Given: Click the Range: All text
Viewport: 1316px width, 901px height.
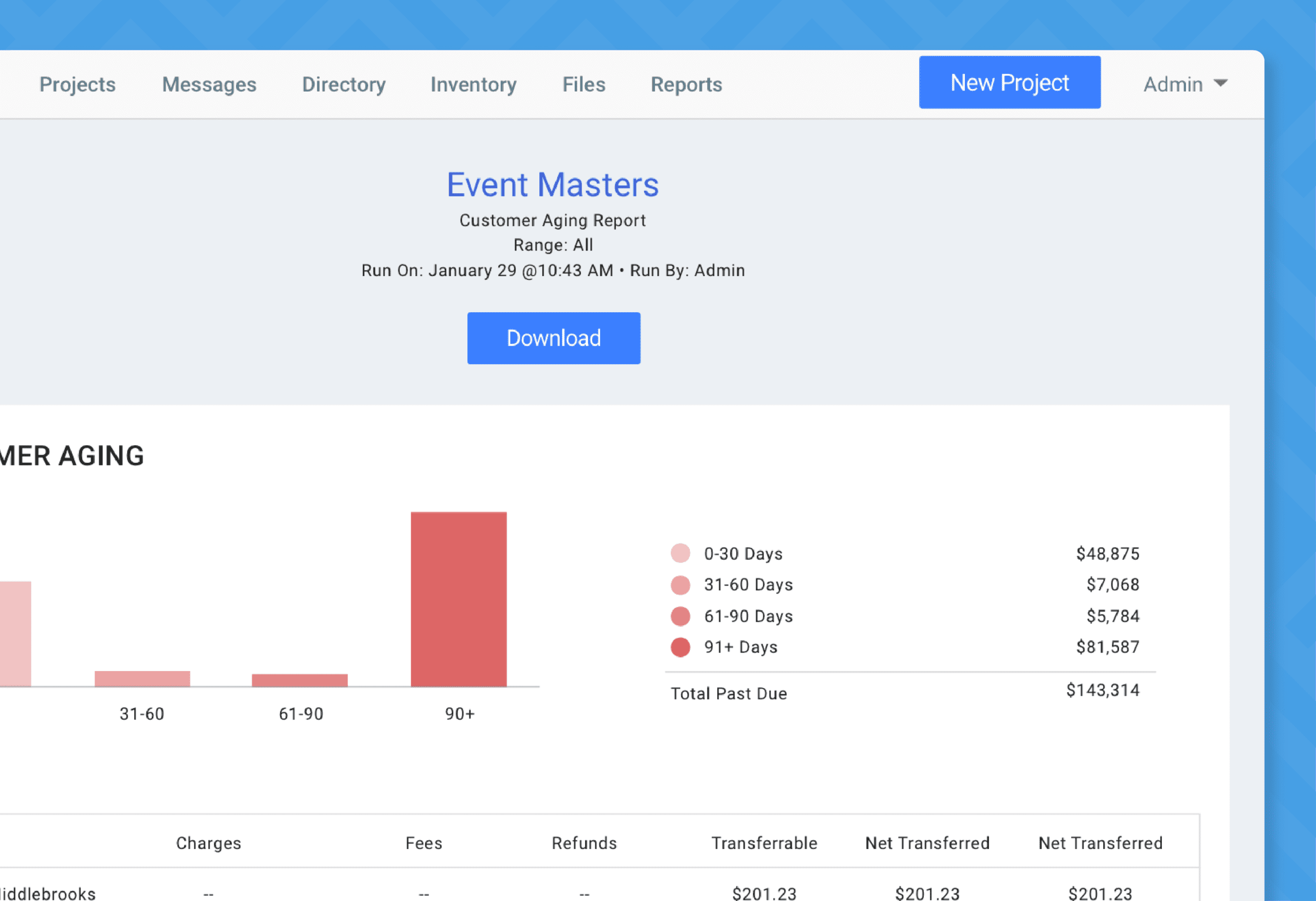Looking at the screenshot, I should [x=553, y=245].
